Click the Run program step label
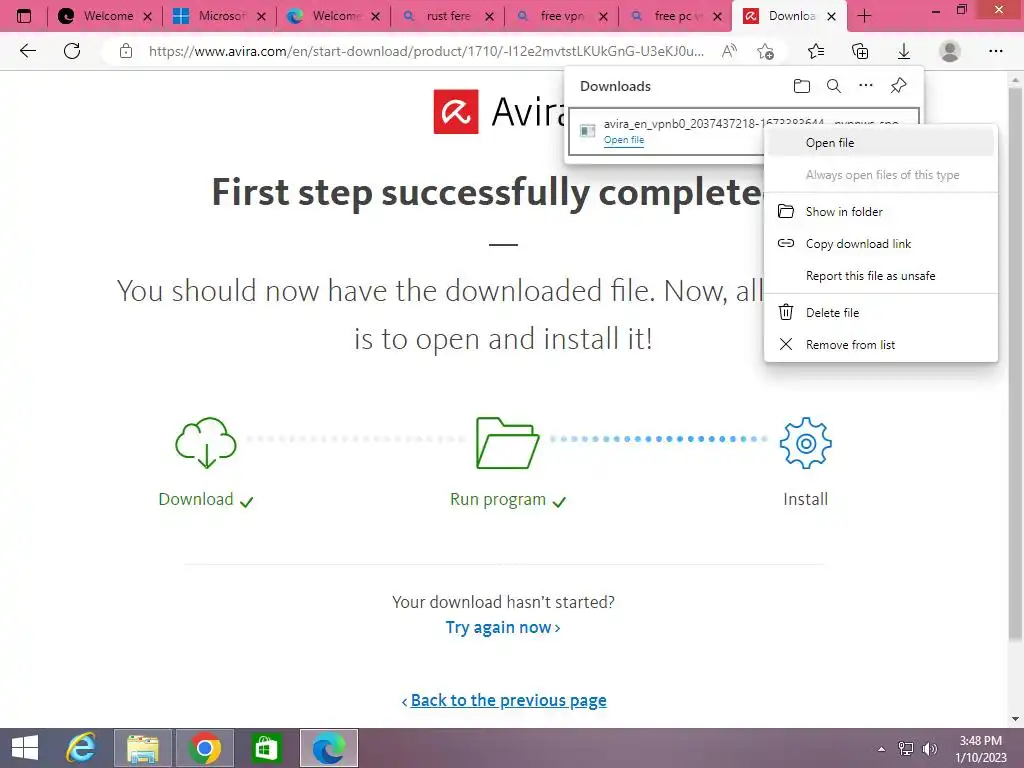Image resolution: width=1024 pixels, height=768 pixels. point(498,499)
